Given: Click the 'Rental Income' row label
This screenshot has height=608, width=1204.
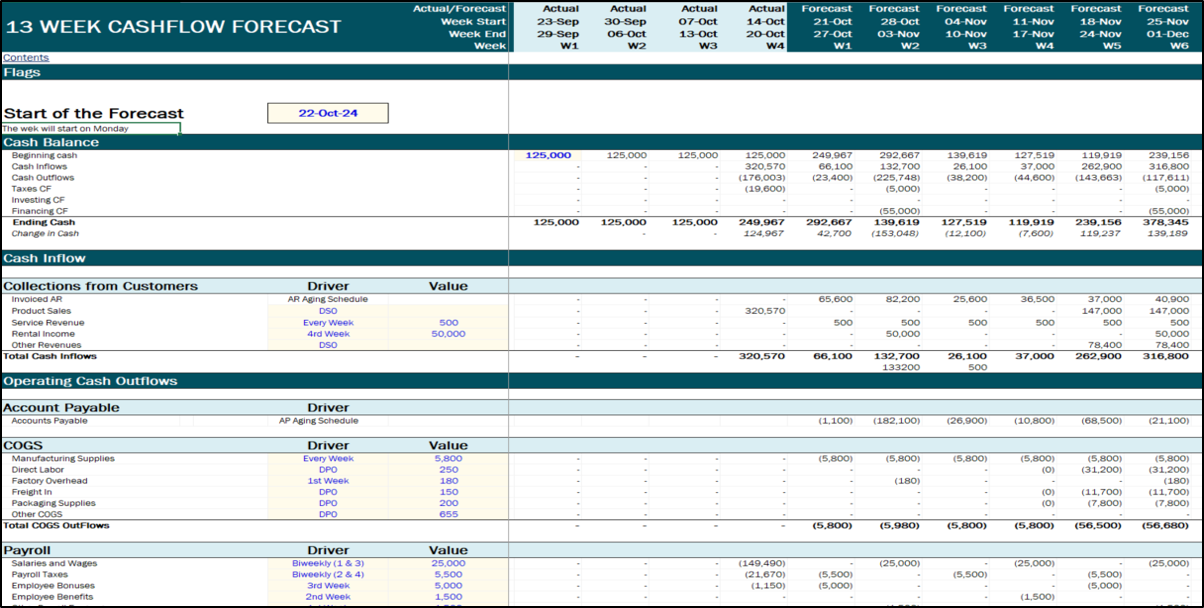Looking at the screenshot, I should (43, 334).
